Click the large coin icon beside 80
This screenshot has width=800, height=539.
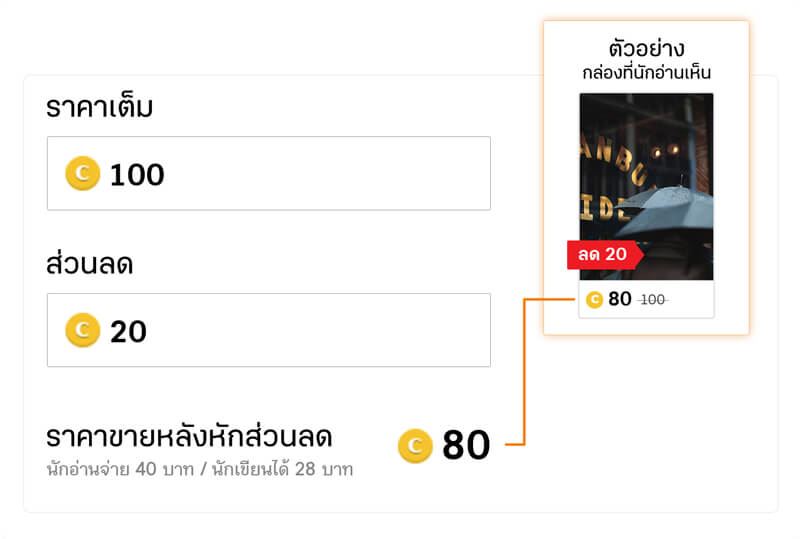point(415,445)
